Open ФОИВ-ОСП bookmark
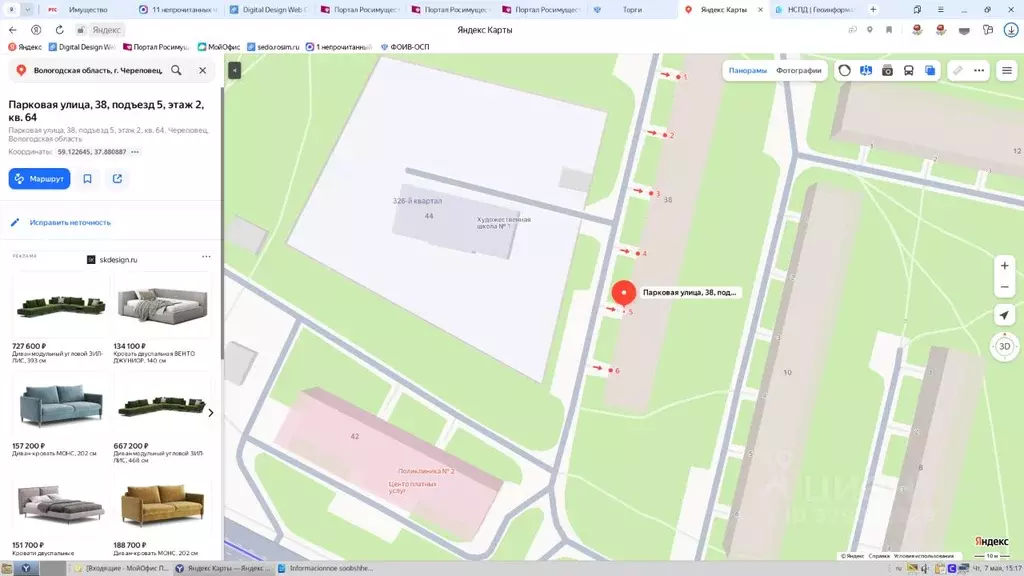1024x576 pixels. point(405,47)
